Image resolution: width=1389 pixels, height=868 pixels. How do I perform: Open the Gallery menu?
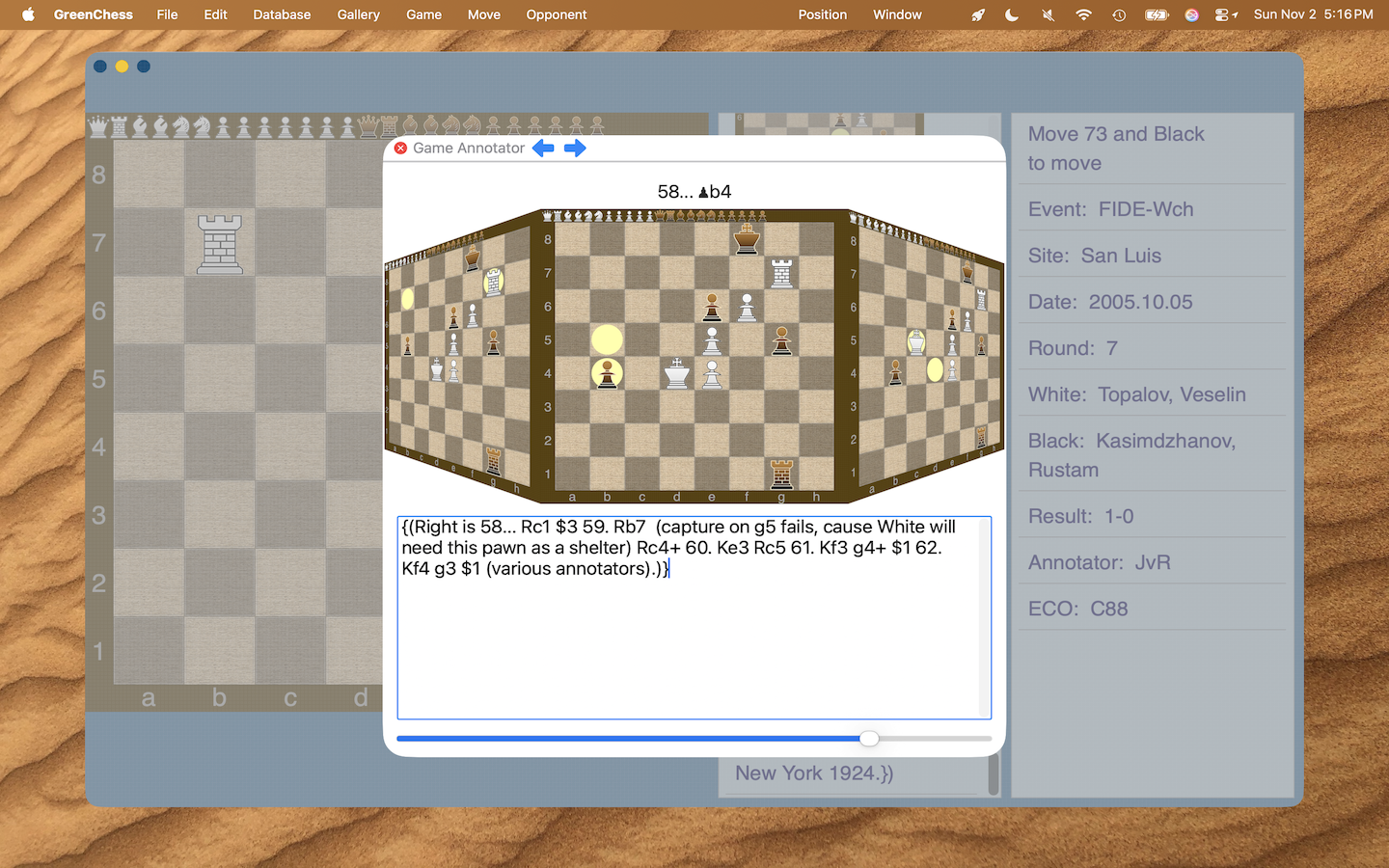point(358,14)
